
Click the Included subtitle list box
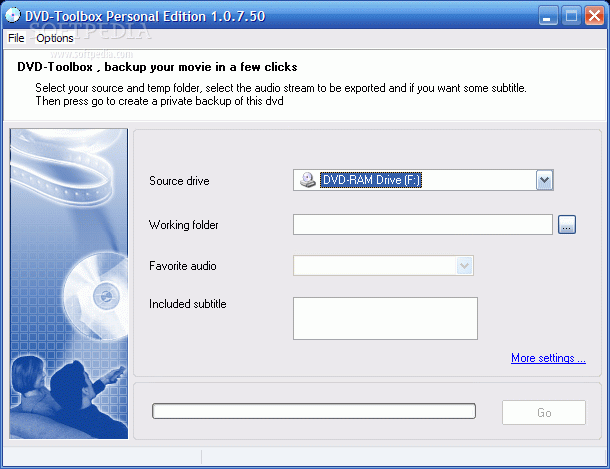[x=385, y=318]
